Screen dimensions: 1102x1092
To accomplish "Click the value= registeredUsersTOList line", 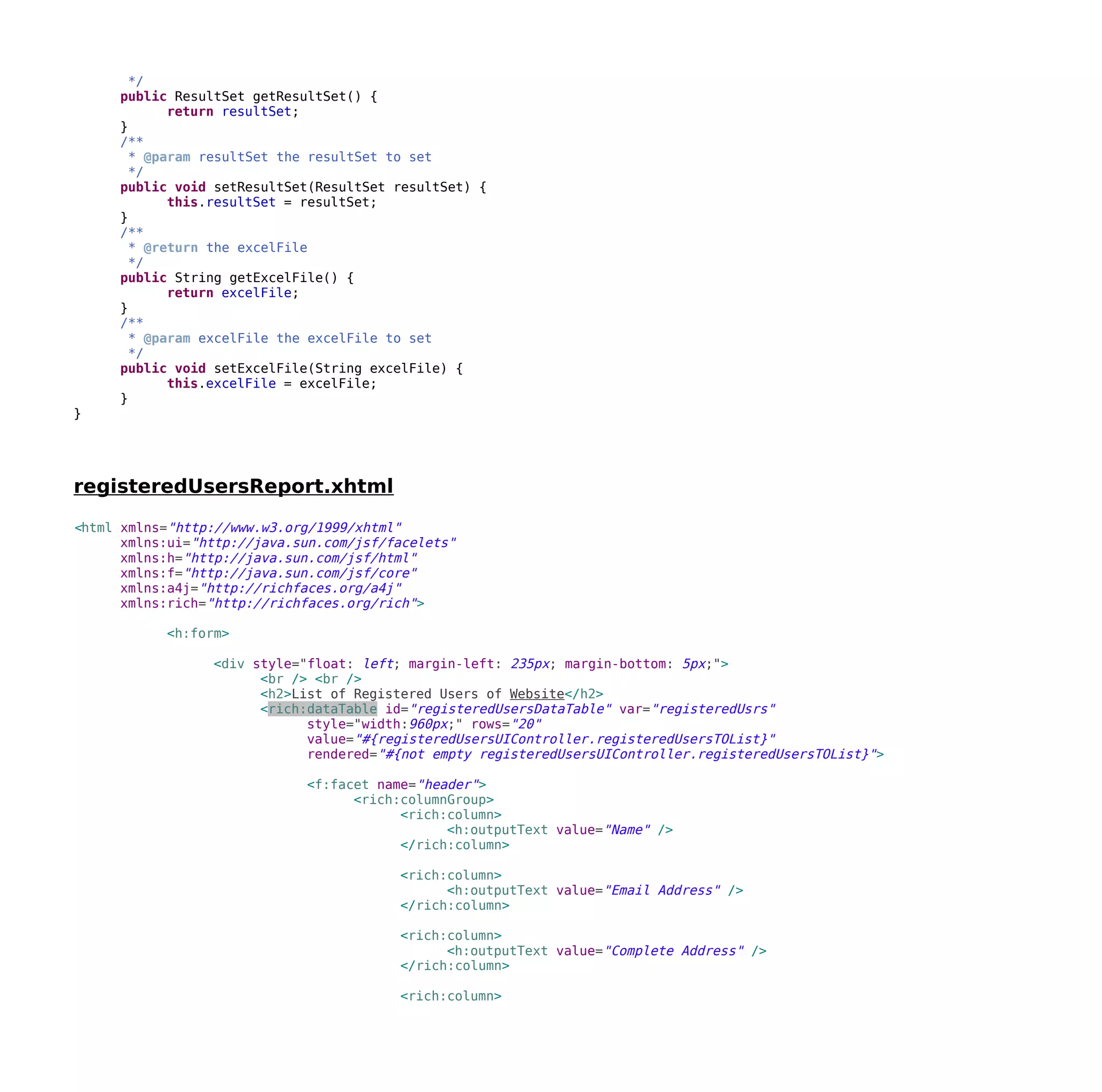I will point(541,739).
